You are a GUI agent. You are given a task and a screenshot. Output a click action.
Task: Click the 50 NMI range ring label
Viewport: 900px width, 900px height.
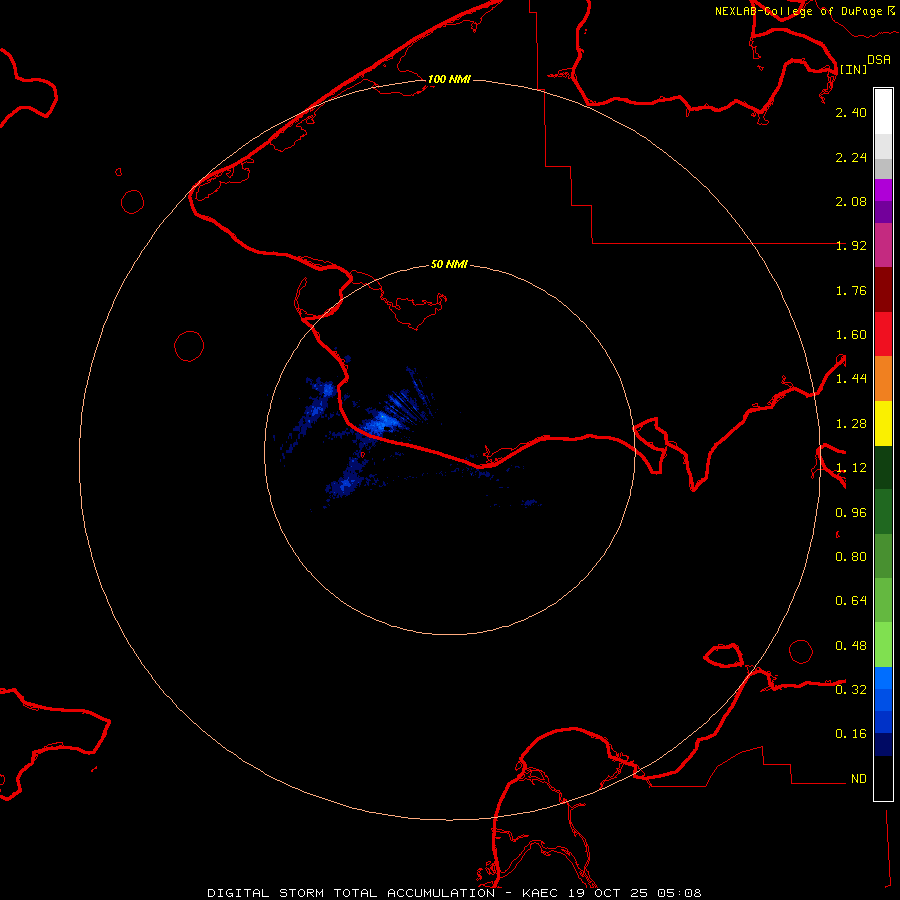[x=449, y=264]
